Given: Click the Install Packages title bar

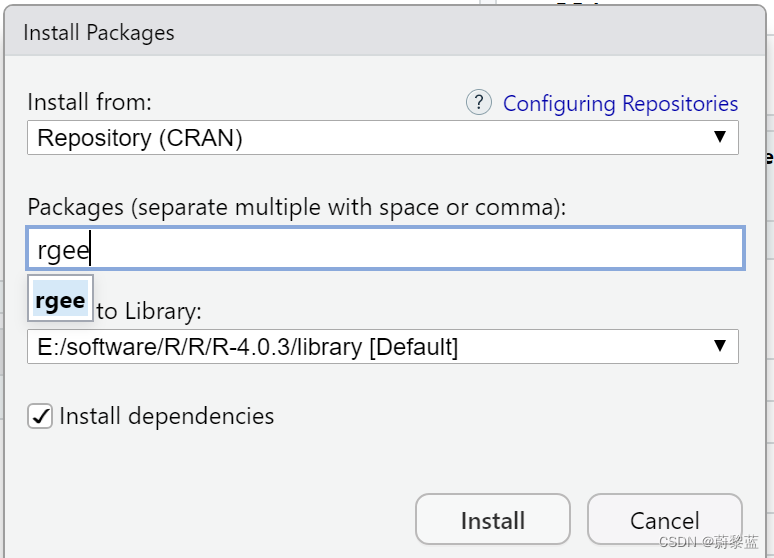Looking at the screenshot, I should tap(385, 33).
